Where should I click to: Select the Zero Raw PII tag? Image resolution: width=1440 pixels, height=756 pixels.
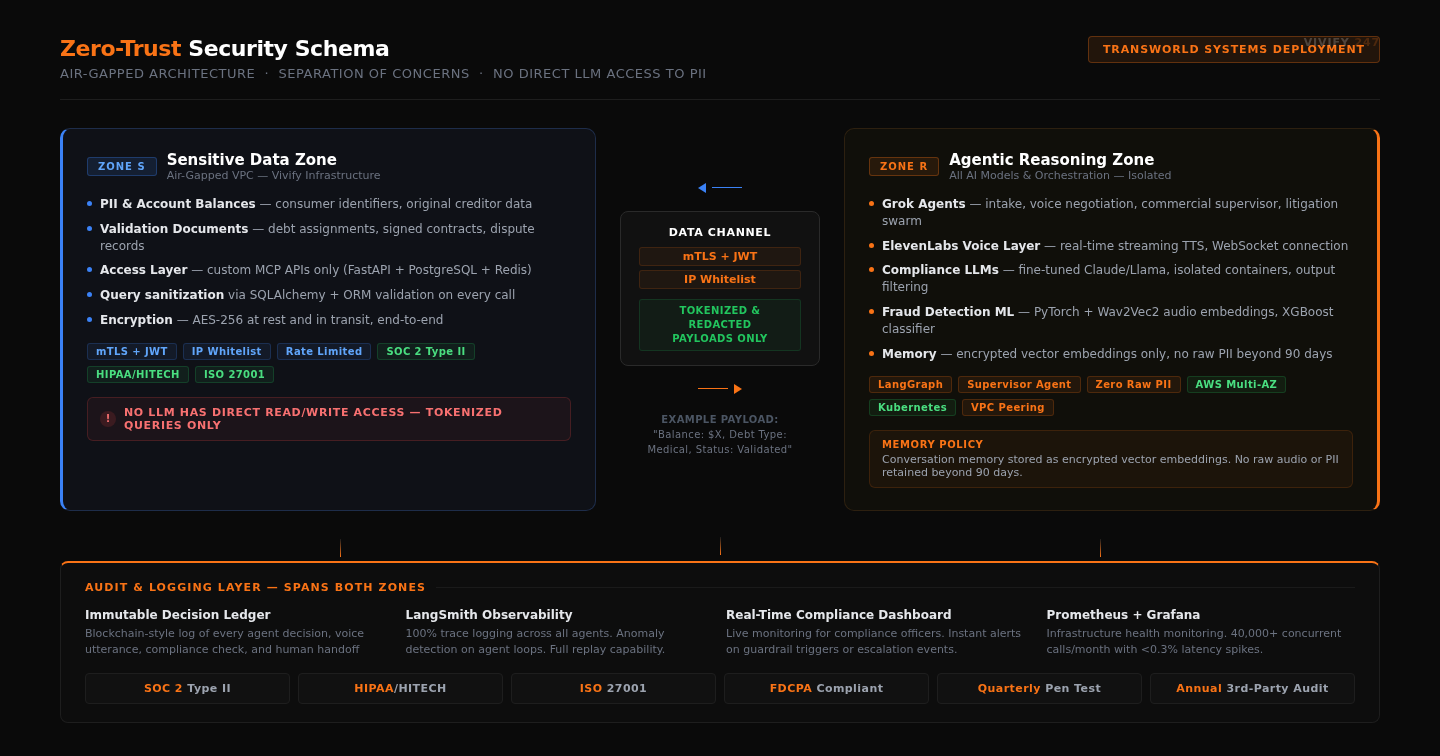(x=1134, y=385)
